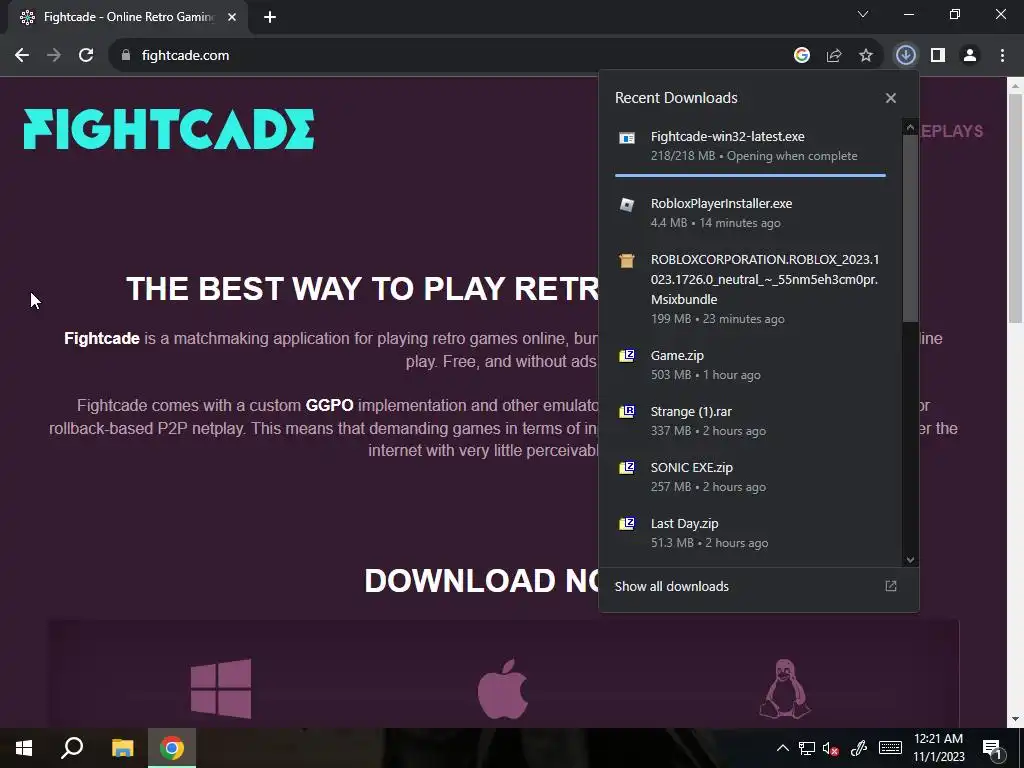Open the Windows Start menu

tap(24, 748)
